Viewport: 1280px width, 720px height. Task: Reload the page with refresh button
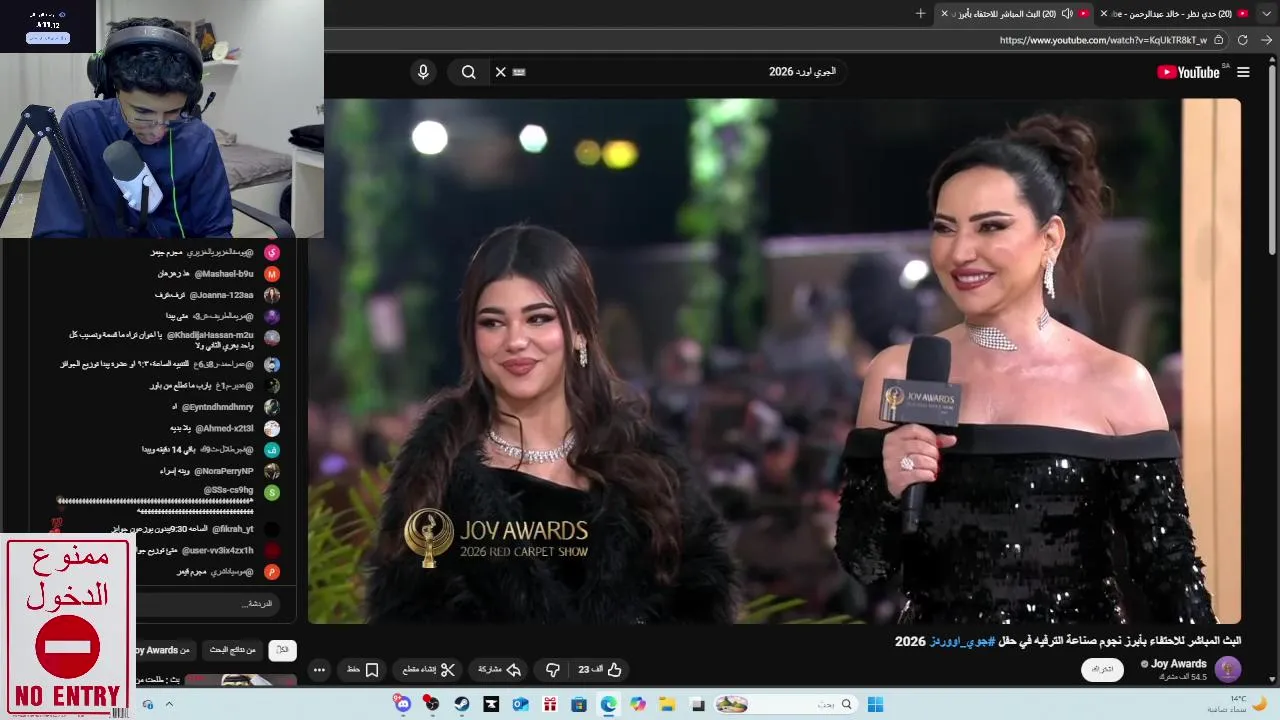[1243, 40]
